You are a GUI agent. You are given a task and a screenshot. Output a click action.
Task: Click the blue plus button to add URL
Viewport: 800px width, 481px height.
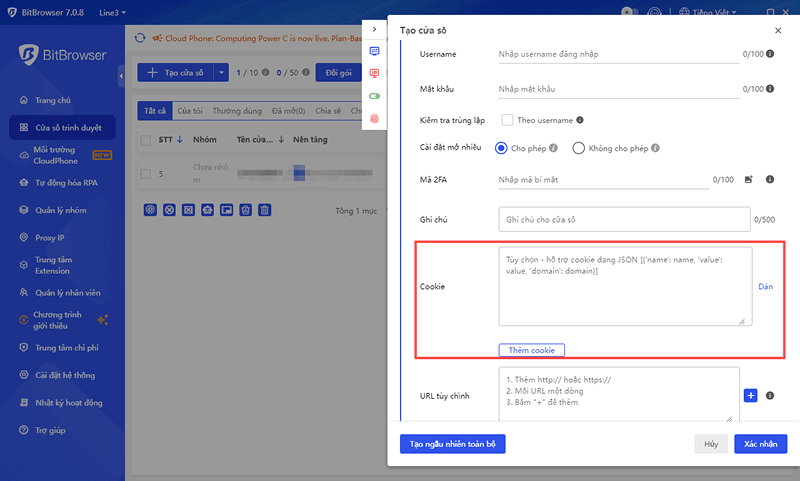point(751,395)
